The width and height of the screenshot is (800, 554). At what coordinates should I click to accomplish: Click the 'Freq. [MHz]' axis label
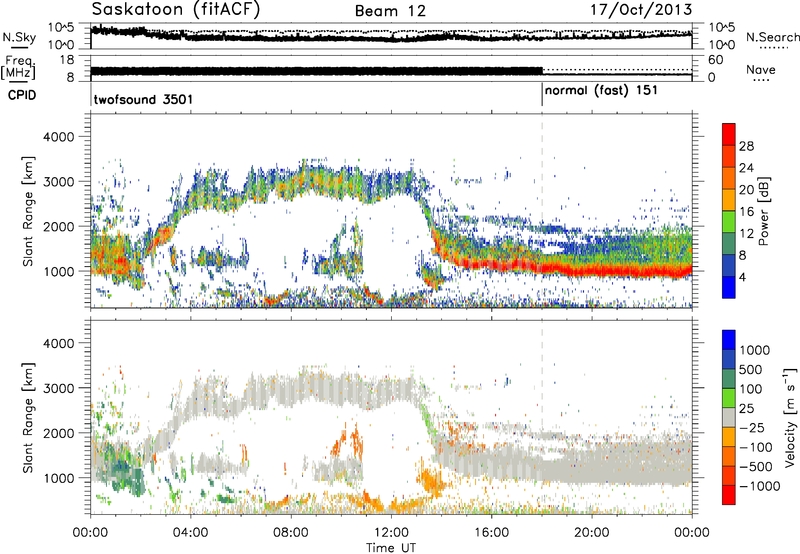tap(18, 68)
